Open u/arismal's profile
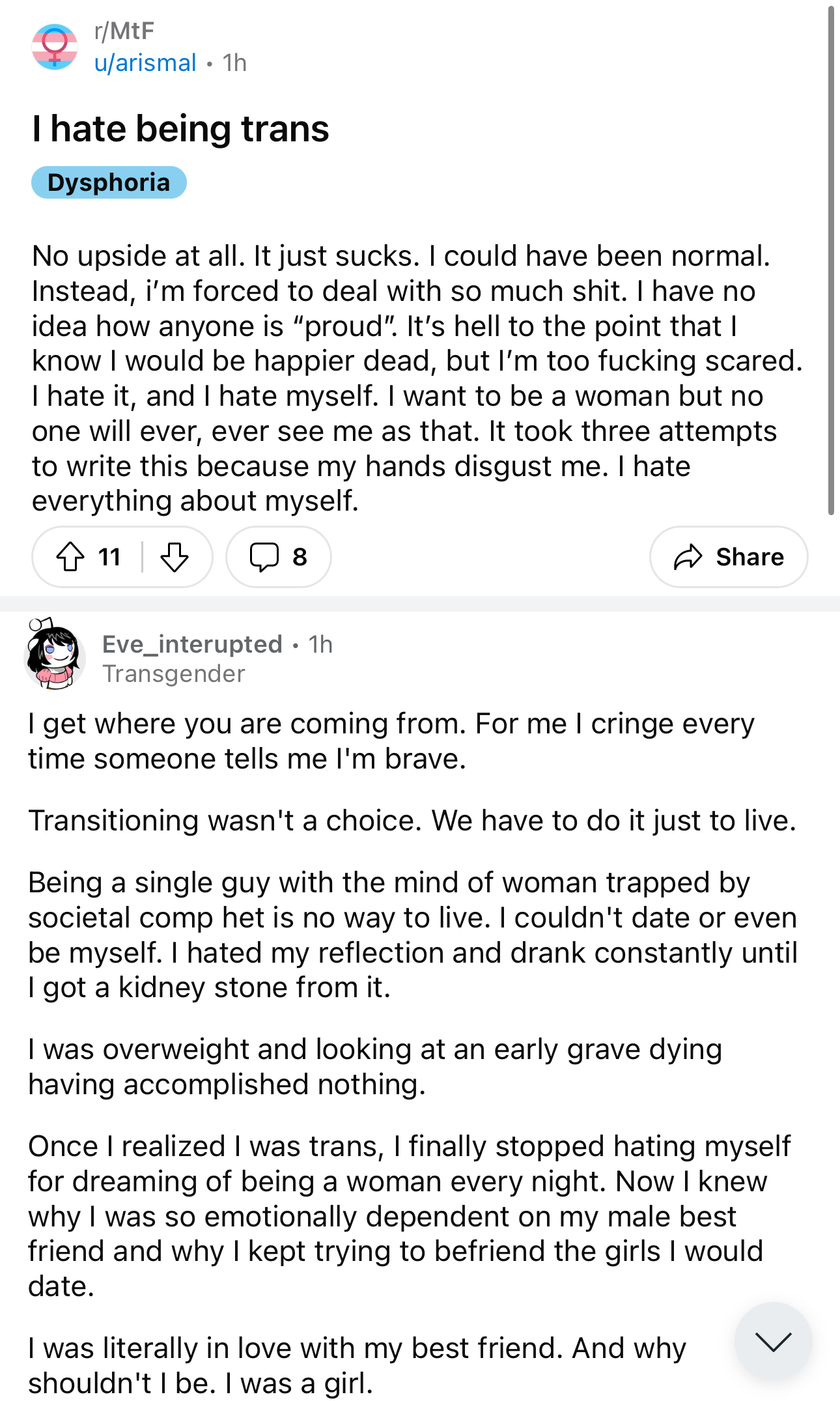 [145, 63]
